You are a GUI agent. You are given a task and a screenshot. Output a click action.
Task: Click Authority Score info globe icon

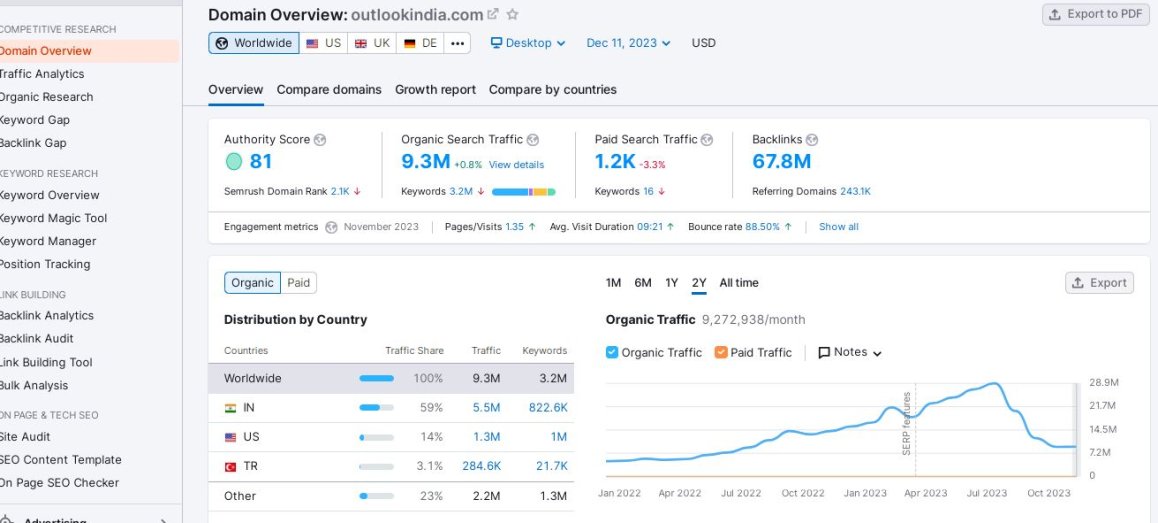tap(320, 140)
